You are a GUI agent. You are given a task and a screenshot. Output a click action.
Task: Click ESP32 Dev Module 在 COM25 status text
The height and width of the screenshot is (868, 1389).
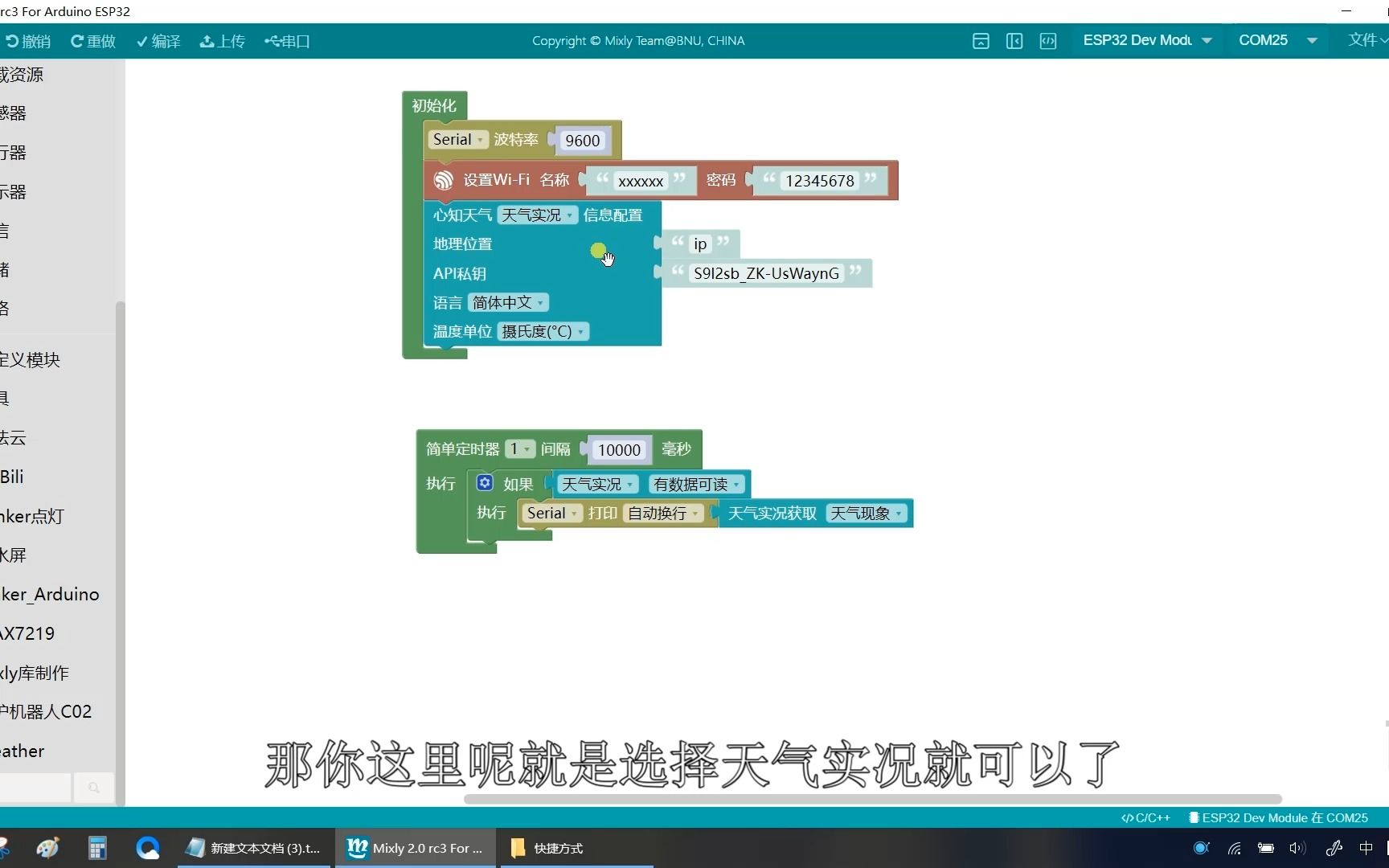tap(1278, 817)
